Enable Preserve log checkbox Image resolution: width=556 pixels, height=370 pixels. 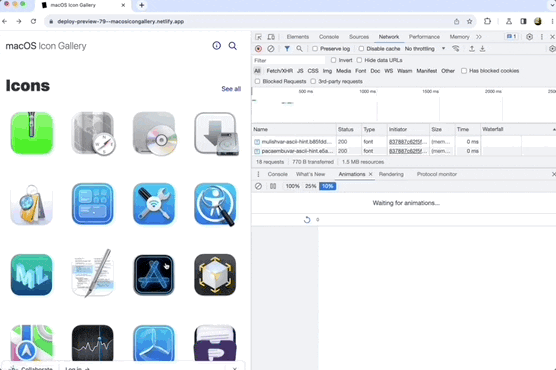315,49
